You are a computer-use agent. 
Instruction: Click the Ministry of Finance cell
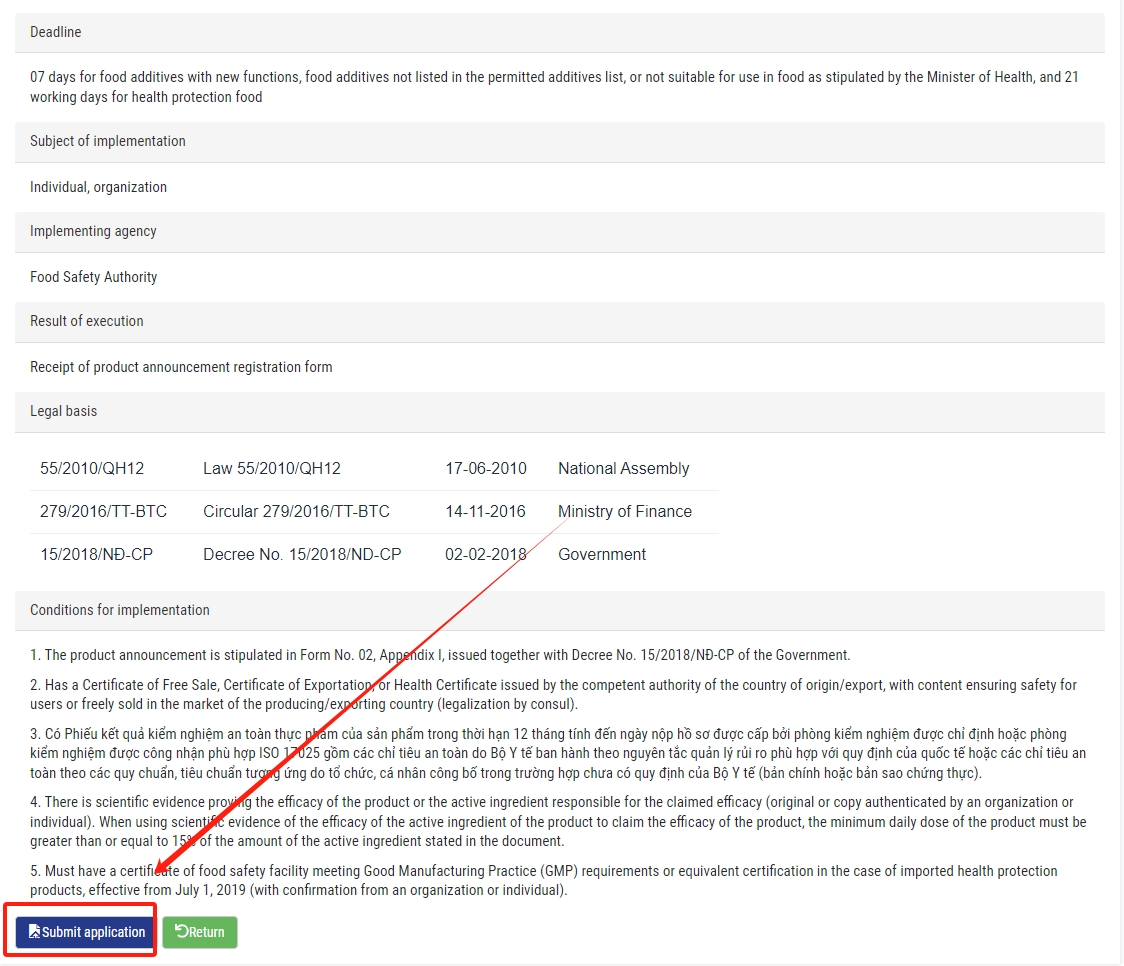click(625, 512)
